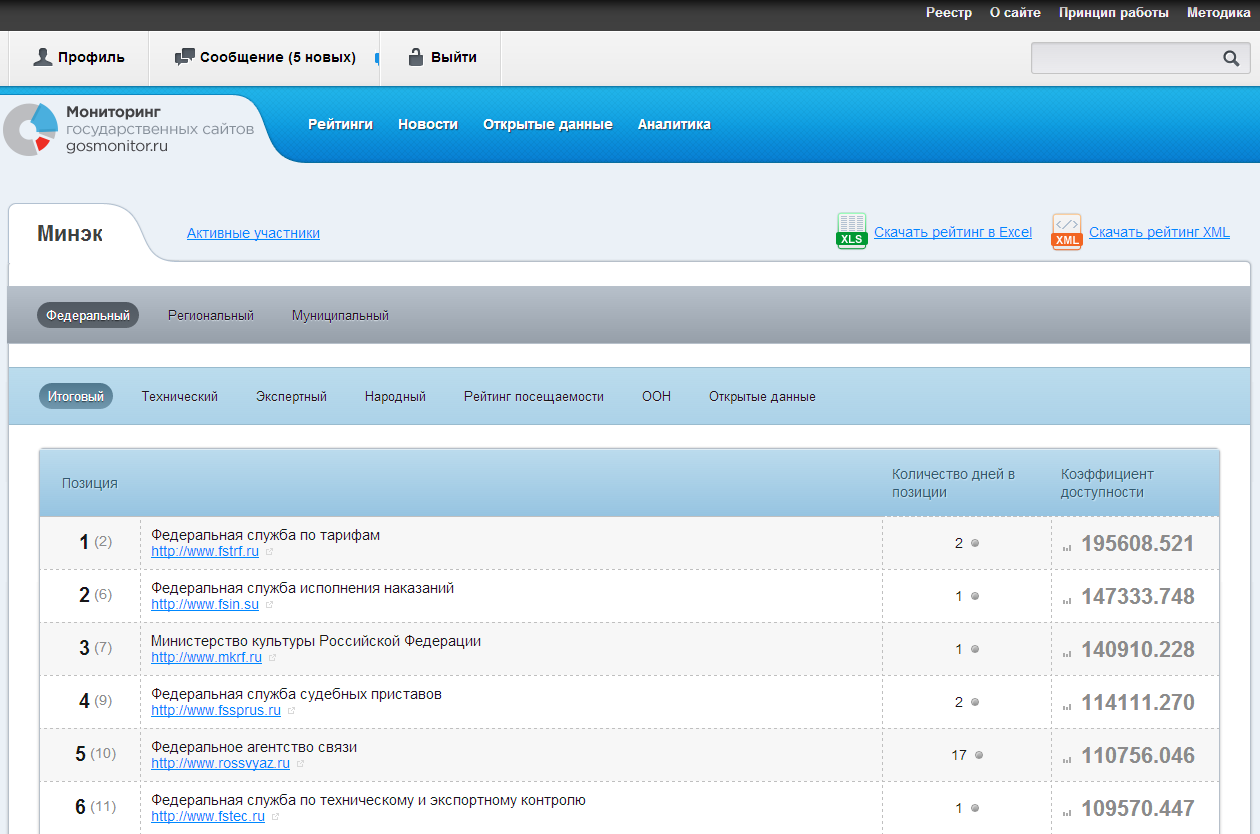Click the padlock logout icon
Screen dimensions: 1260x834
point(416,57)
